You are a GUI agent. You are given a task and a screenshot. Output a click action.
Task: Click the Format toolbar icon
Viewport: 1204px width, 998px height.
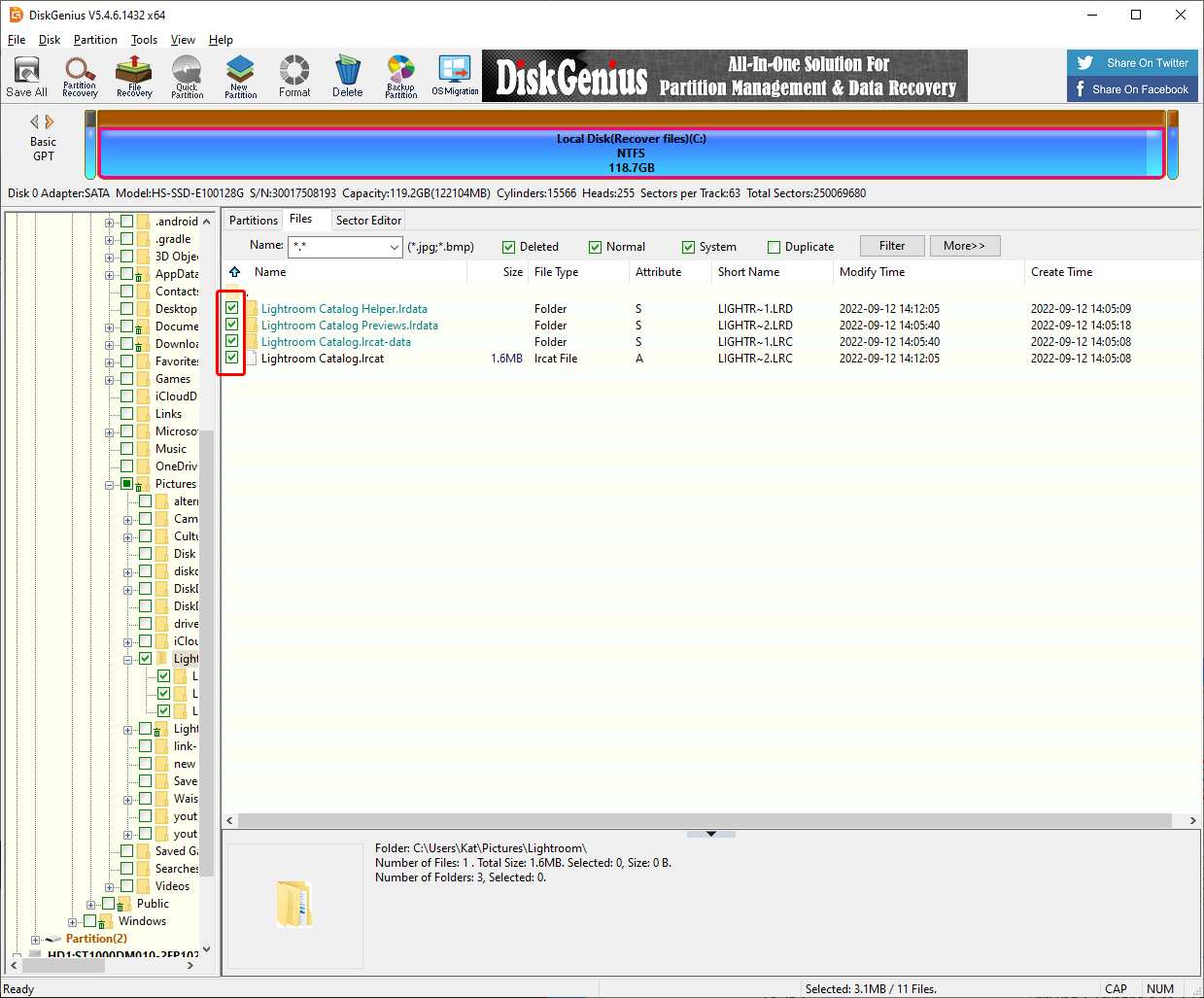294,76
